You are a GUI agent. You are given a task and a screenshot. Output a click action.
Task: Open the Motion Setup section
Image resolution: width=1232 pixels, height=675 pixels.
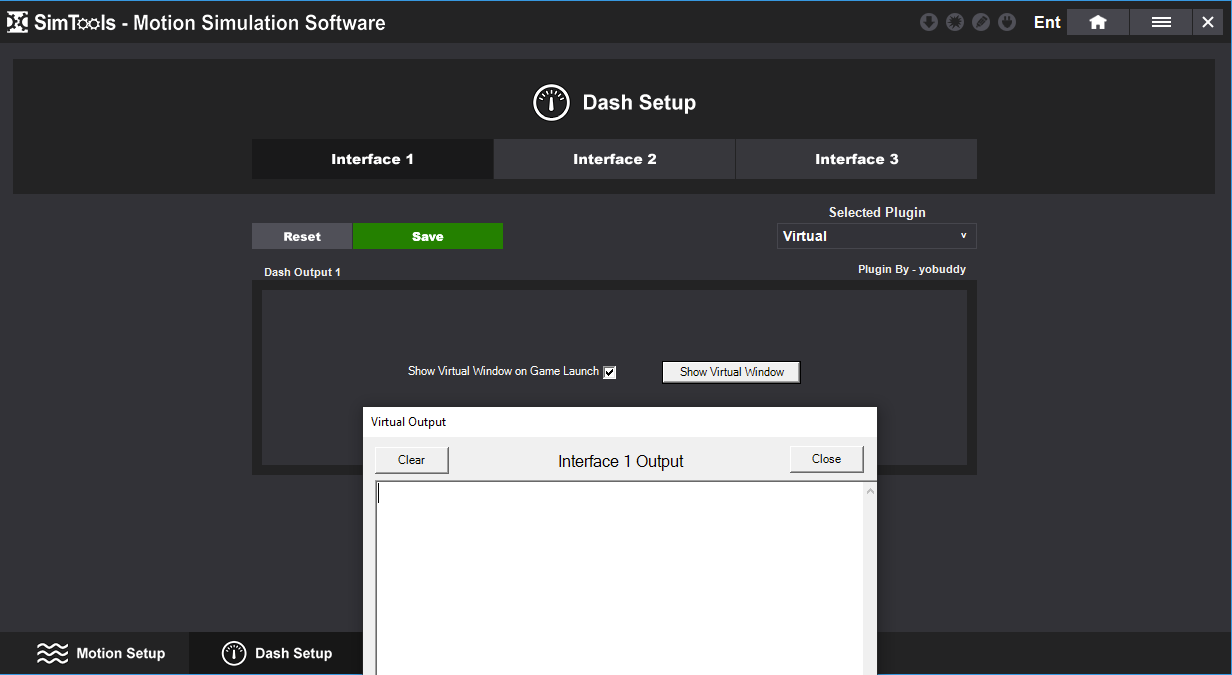pos(101,653)
